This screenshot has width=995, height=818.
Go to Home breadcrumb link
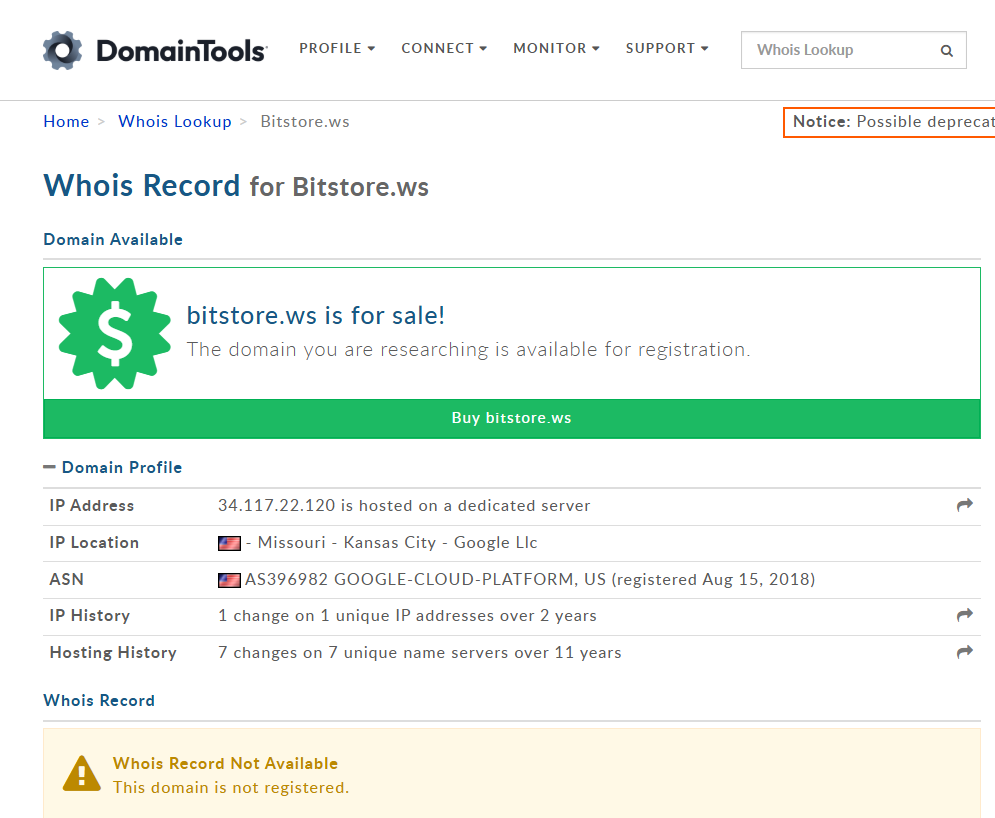(x=66, y=121)
